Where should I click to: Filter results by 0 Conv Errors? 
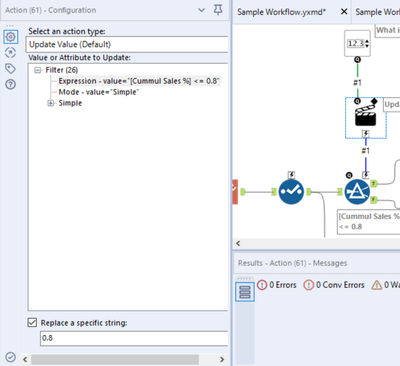coord(334,285)
